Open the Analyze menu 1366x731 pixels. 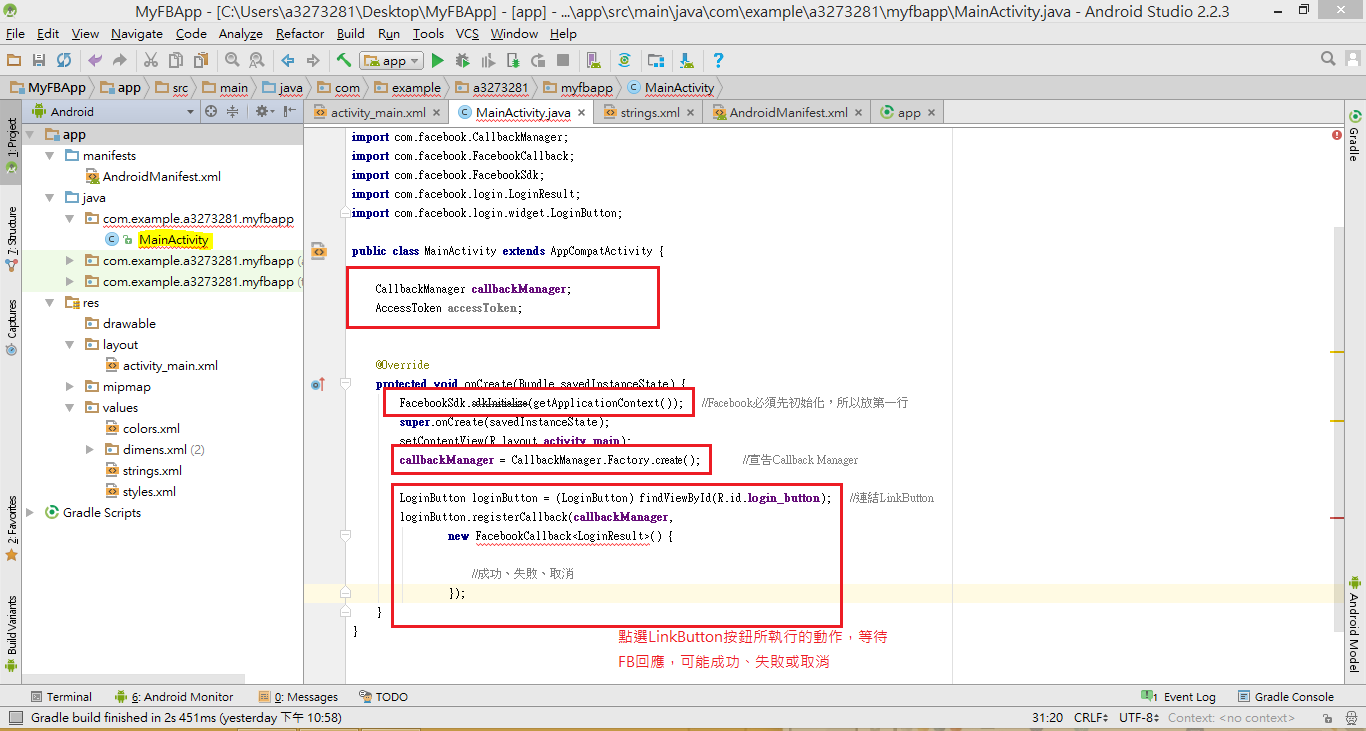click(240, 33)
